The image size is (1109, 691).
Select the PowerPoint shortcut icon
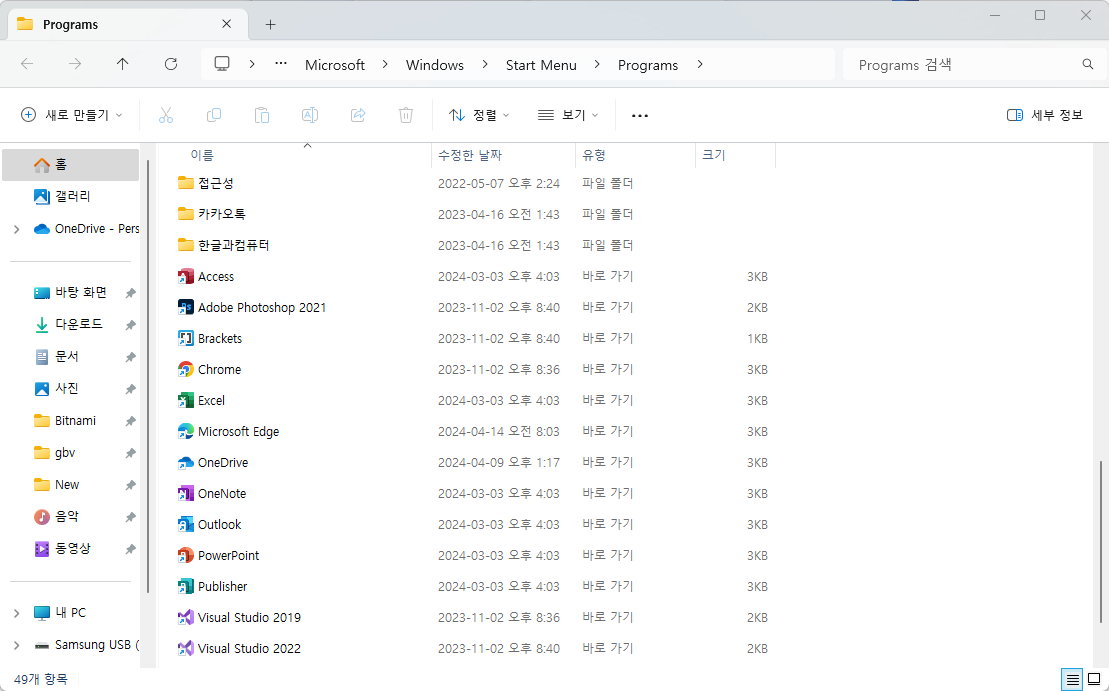click(x=185, y=555)
